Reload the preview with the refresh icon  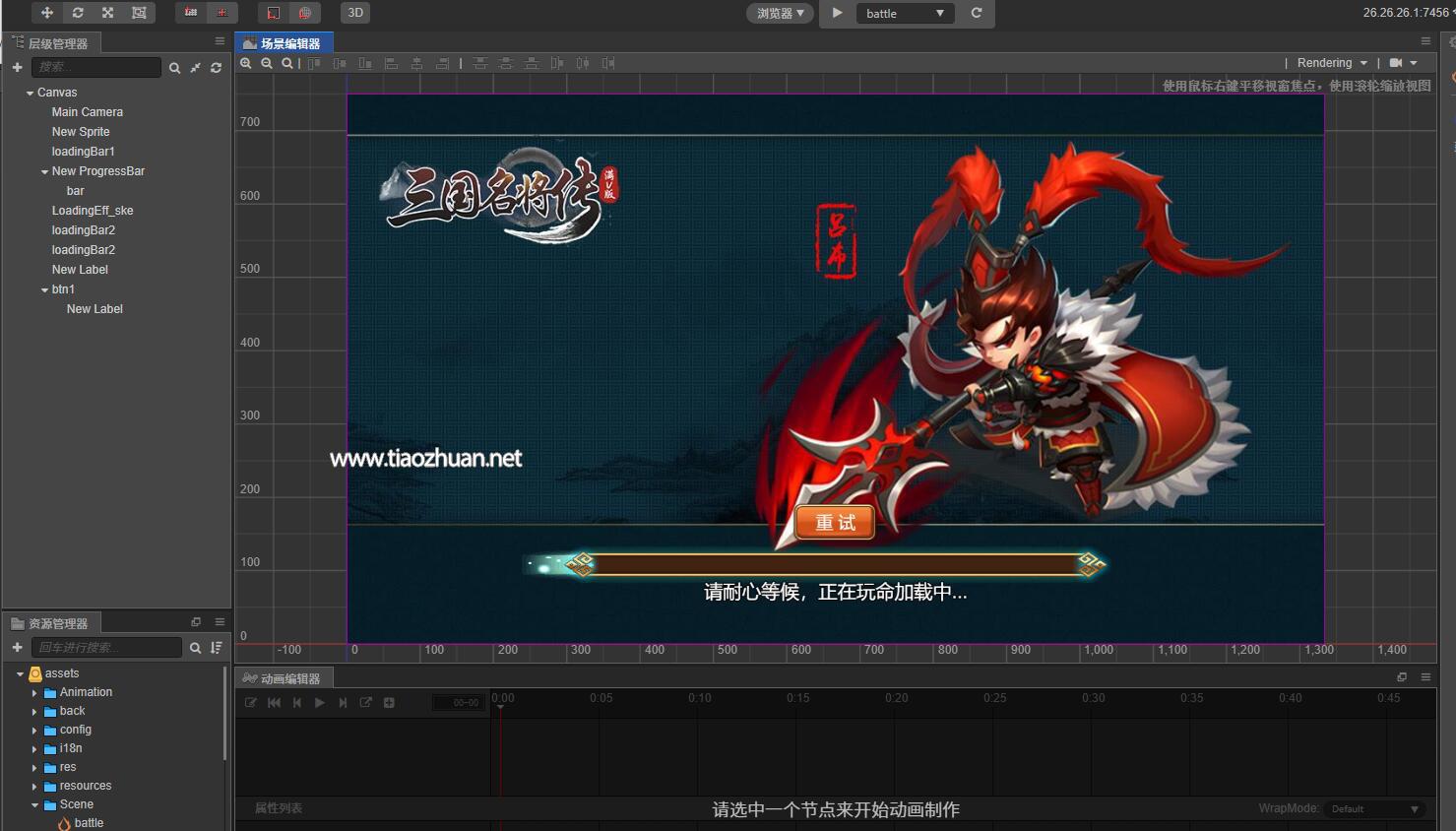click(x=977, y=13)
